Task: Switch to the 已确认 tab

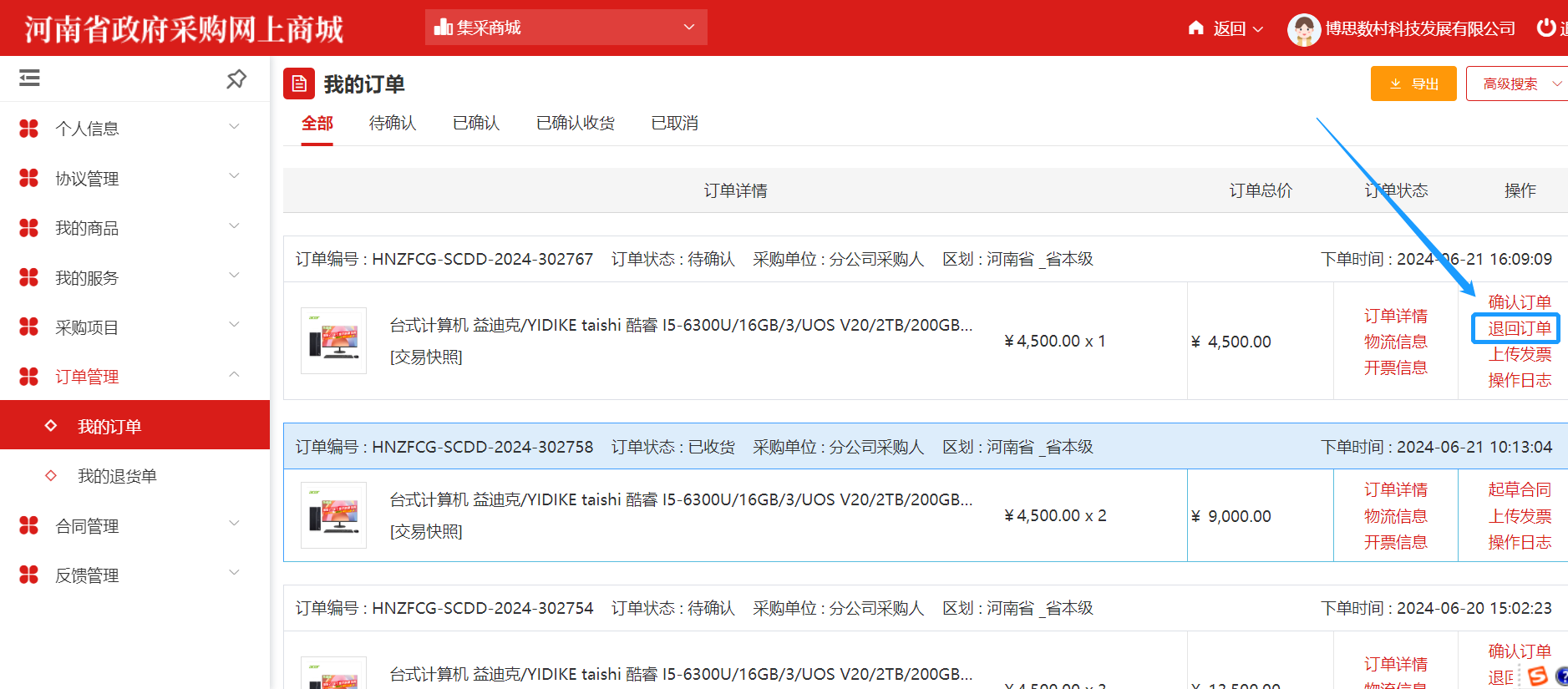Action: click(x=476, y=124)
